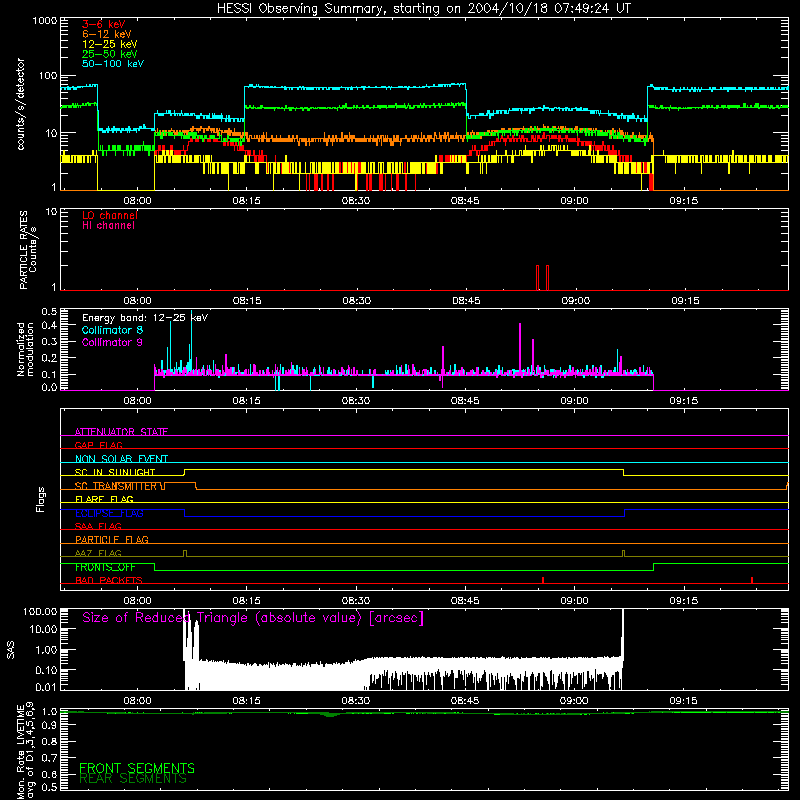Click the "ECLIPSE_FLAG" flag label
Screen dimensions: 800x800
(109, 513)
